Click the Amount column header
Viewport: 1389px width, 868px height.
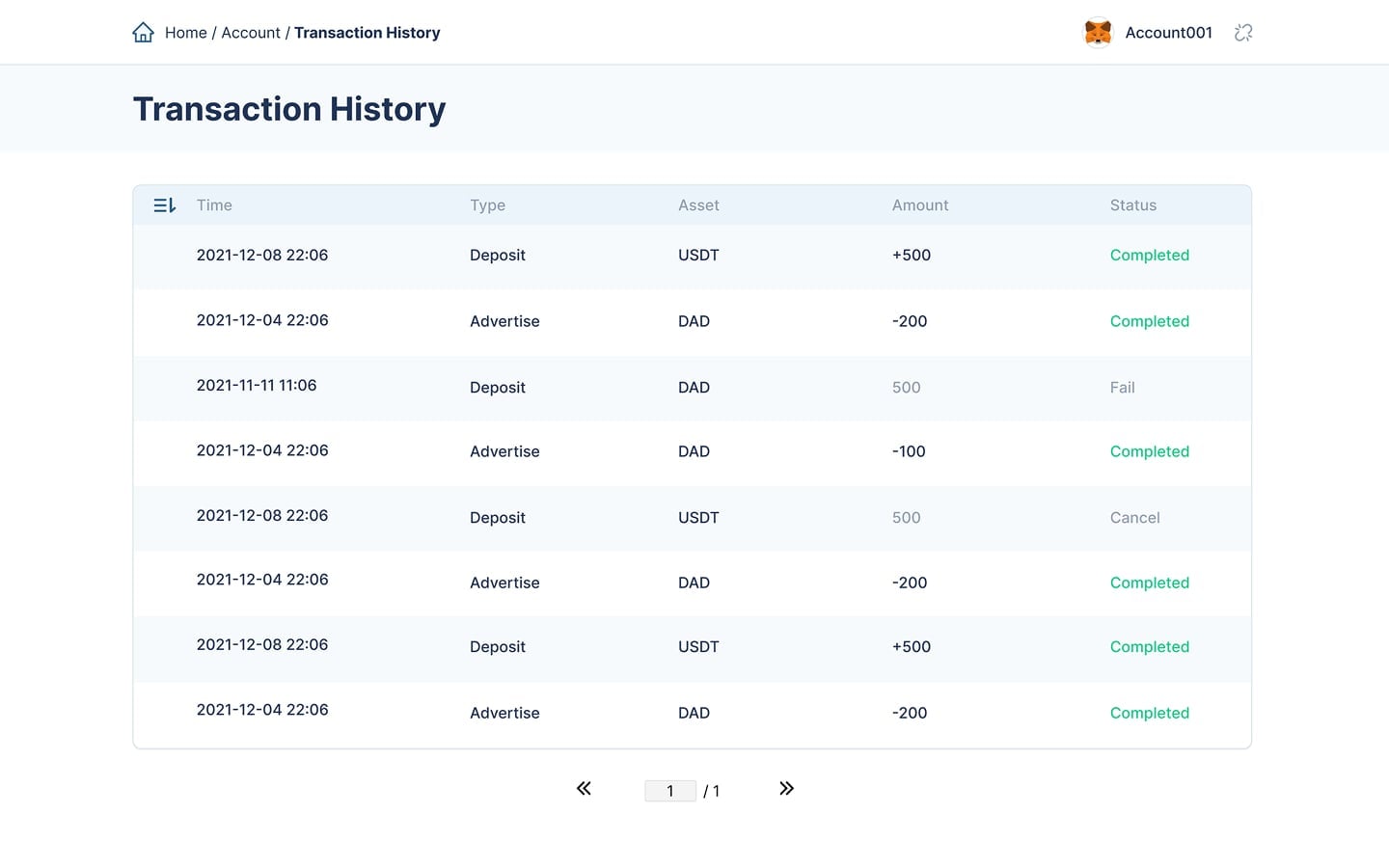(x=920, y=205)
